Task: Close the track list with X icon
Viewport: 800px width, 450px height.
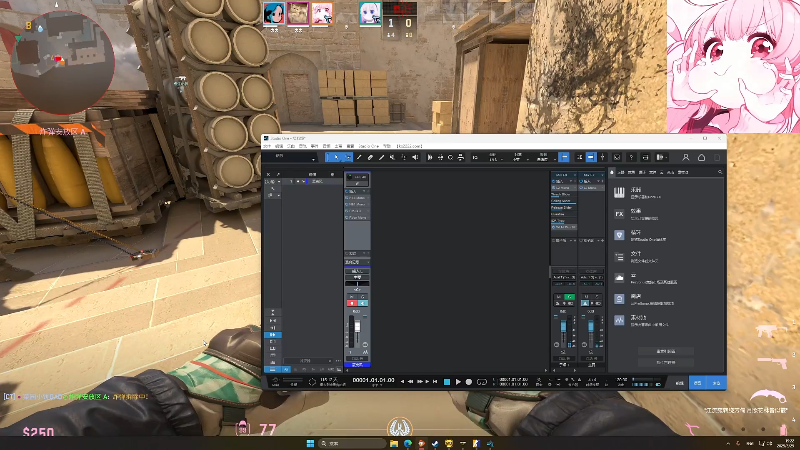Action: pos(269,174)
